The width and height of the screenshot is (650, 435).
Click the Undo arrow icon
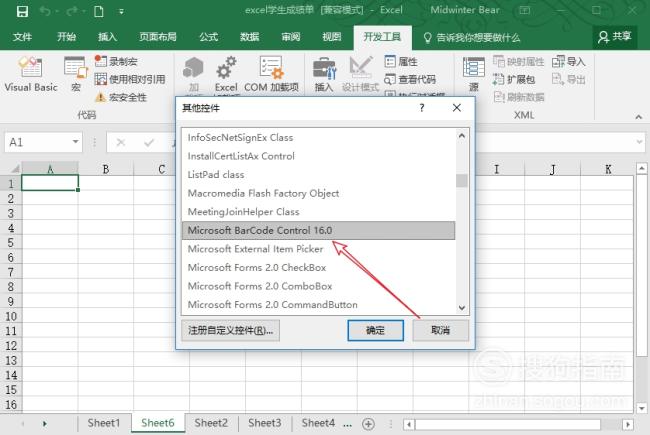[45, 11]
